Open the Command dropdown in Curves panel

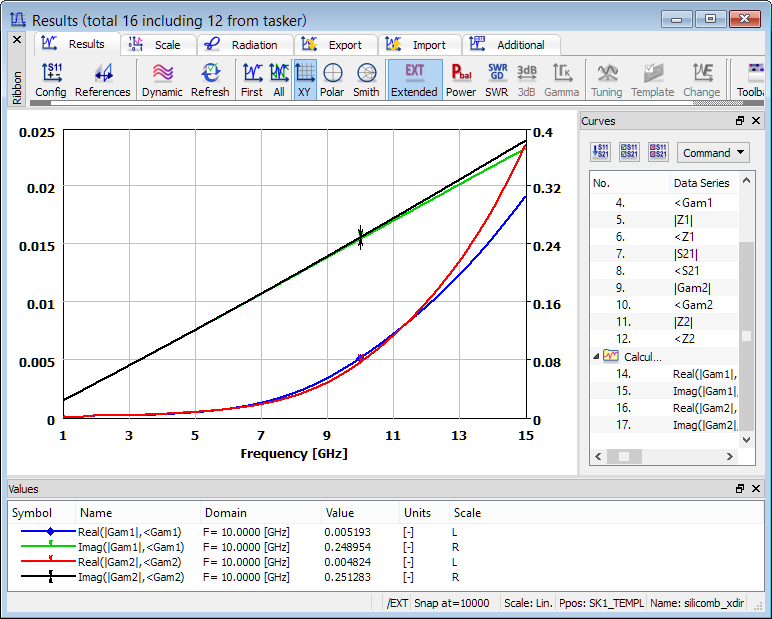pos(713,153)
